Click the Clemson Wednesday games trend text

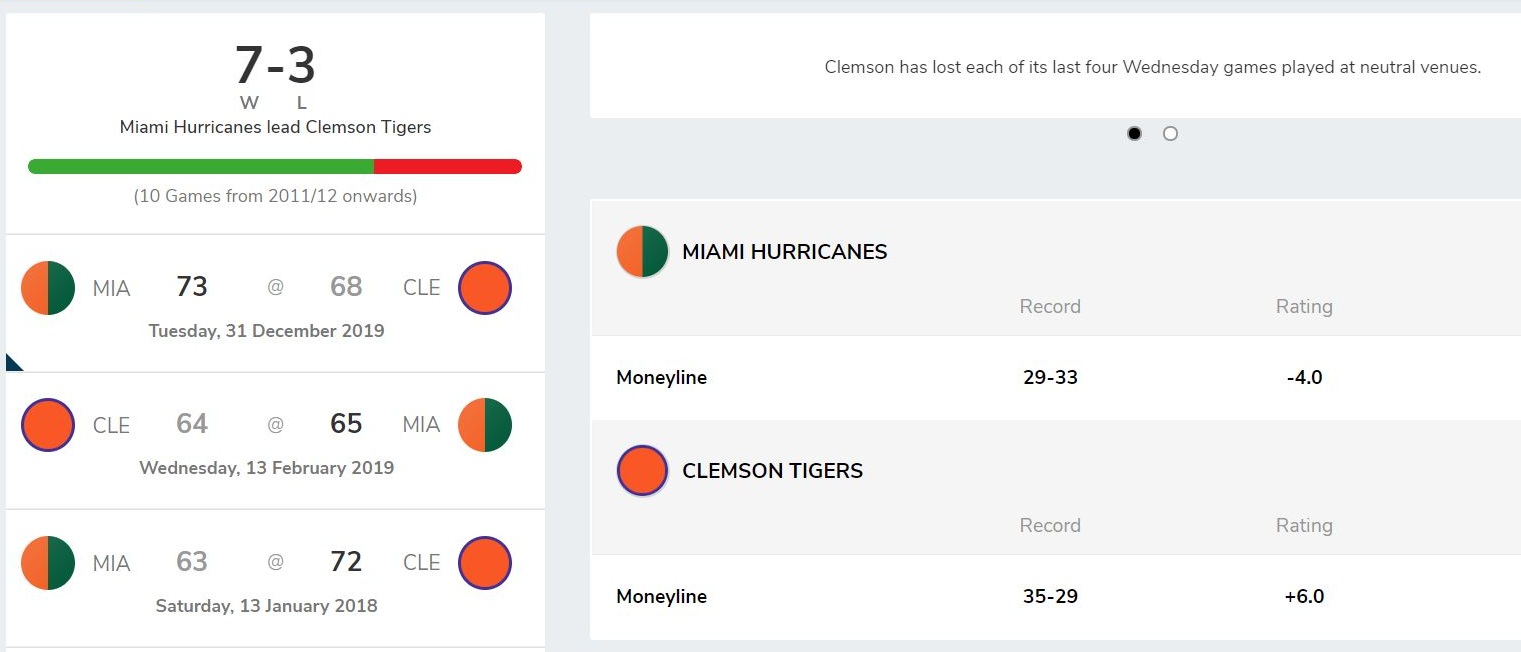coord(1152,68)
